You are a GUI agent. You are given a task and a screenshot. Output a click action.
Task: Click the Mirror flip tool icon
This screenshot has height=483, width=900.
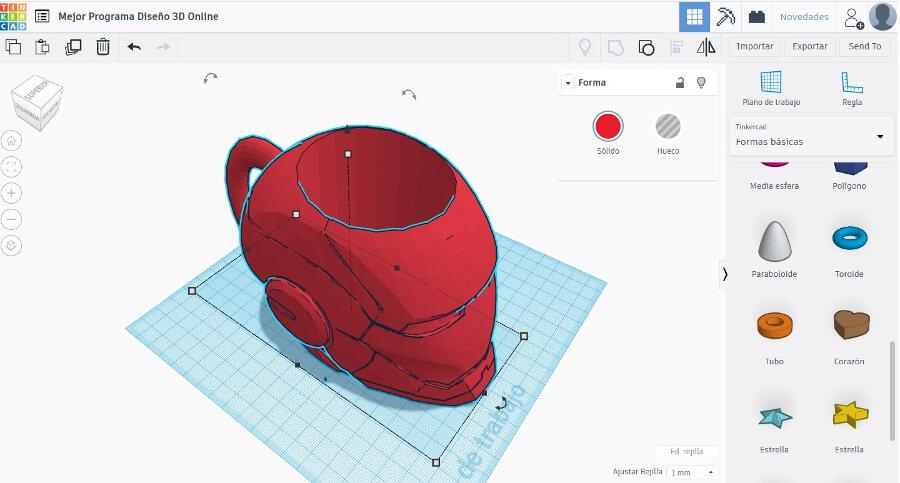click(706, 46)
